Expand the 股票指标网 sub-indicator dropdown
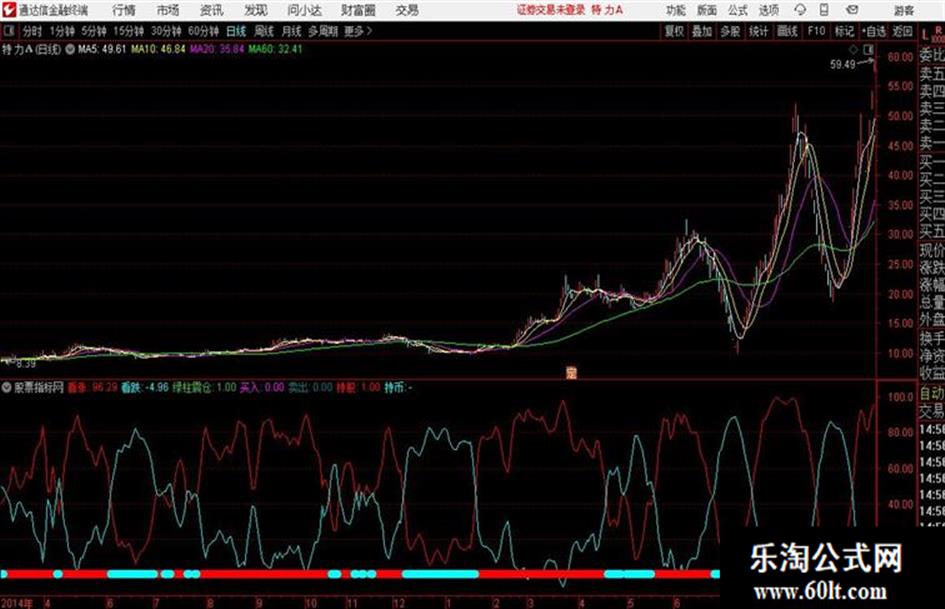This screenshot has width=945, height=609. [x=6, y=388]
